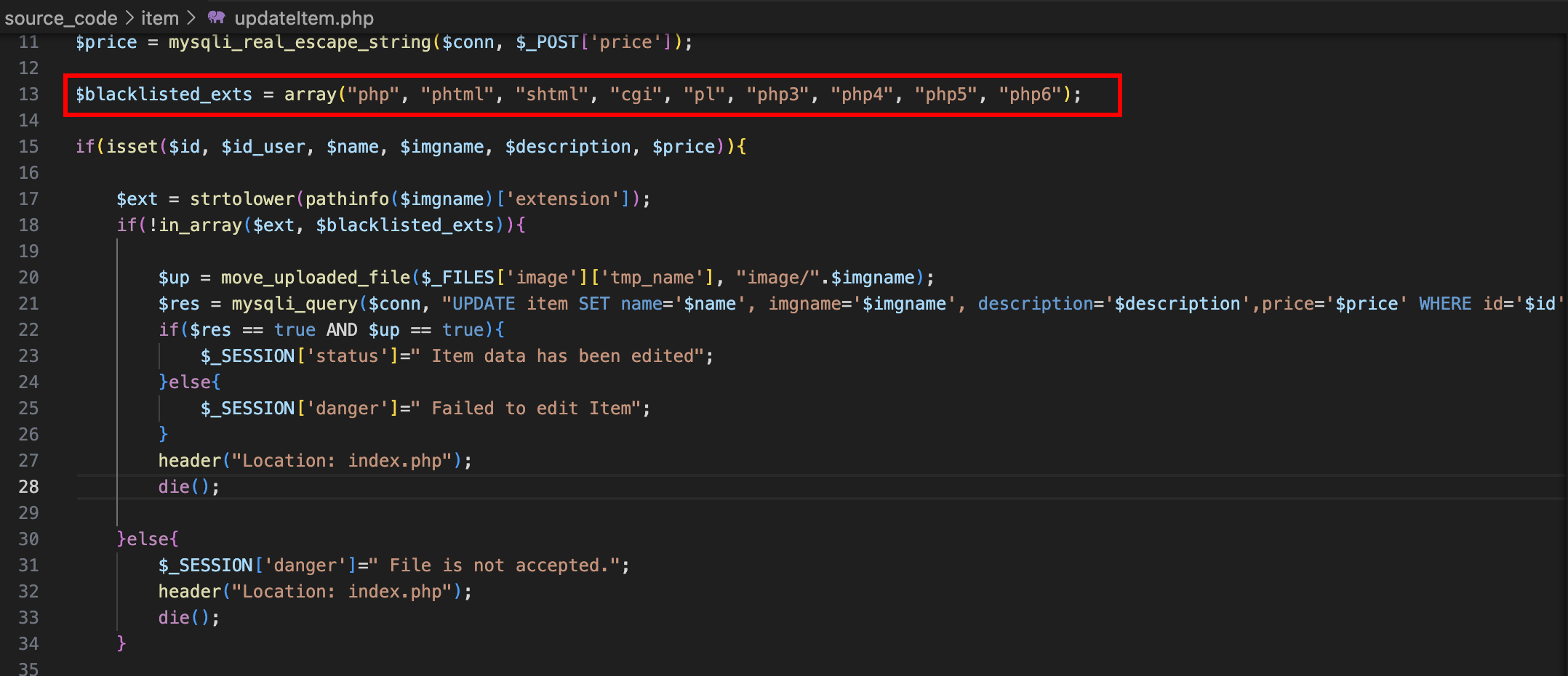This screenshot has height=676, width=1568.
Task: Click the "php6" entry in the blacklist array
Action: point(1030,94)
